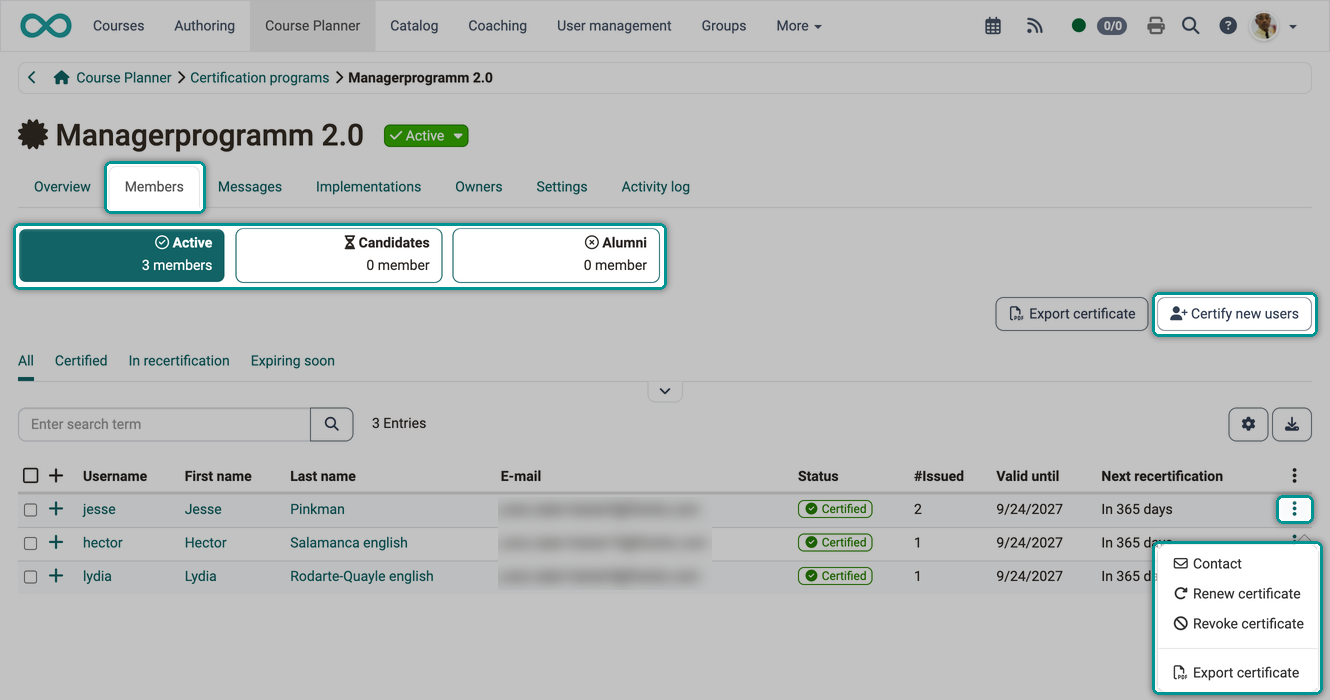Viewport: 1330px width, 700px height.
Task: Filter by the Certified tab
Action: [x=81, y=361]
